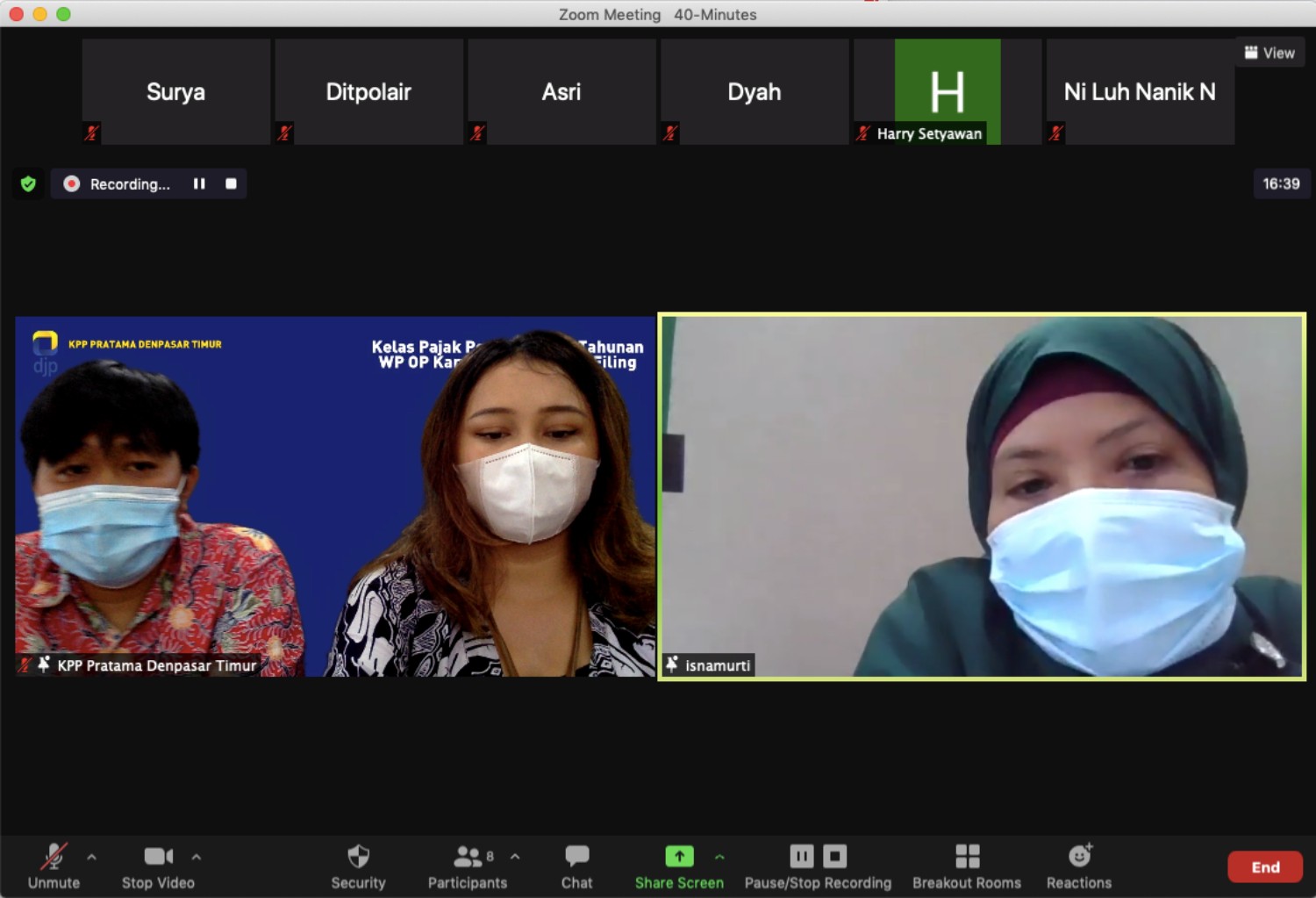
Task: Click the green encryption shield icon
Action: tap(28, 183)
